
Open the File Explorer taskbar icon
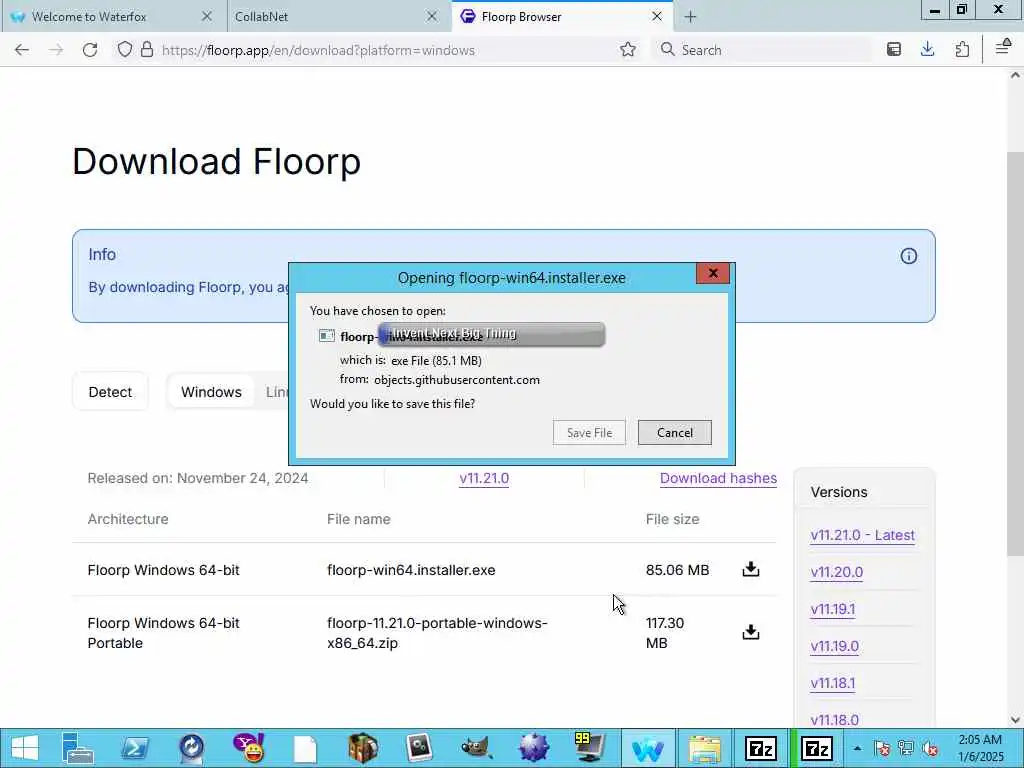[x=704, y=748]
